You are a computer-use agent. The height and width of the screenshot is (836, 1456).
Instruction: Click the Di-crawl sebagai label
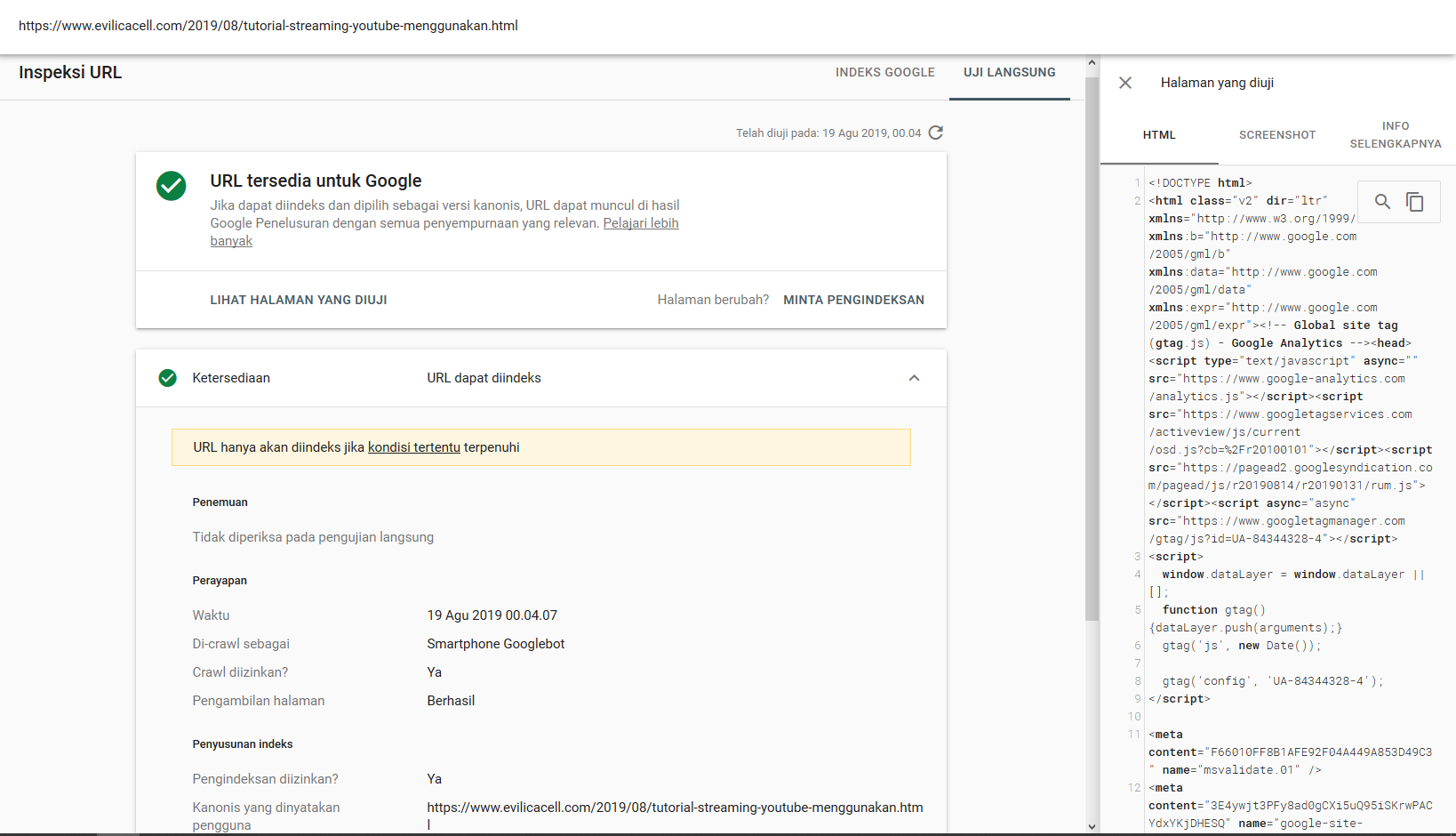pos(241,644)
